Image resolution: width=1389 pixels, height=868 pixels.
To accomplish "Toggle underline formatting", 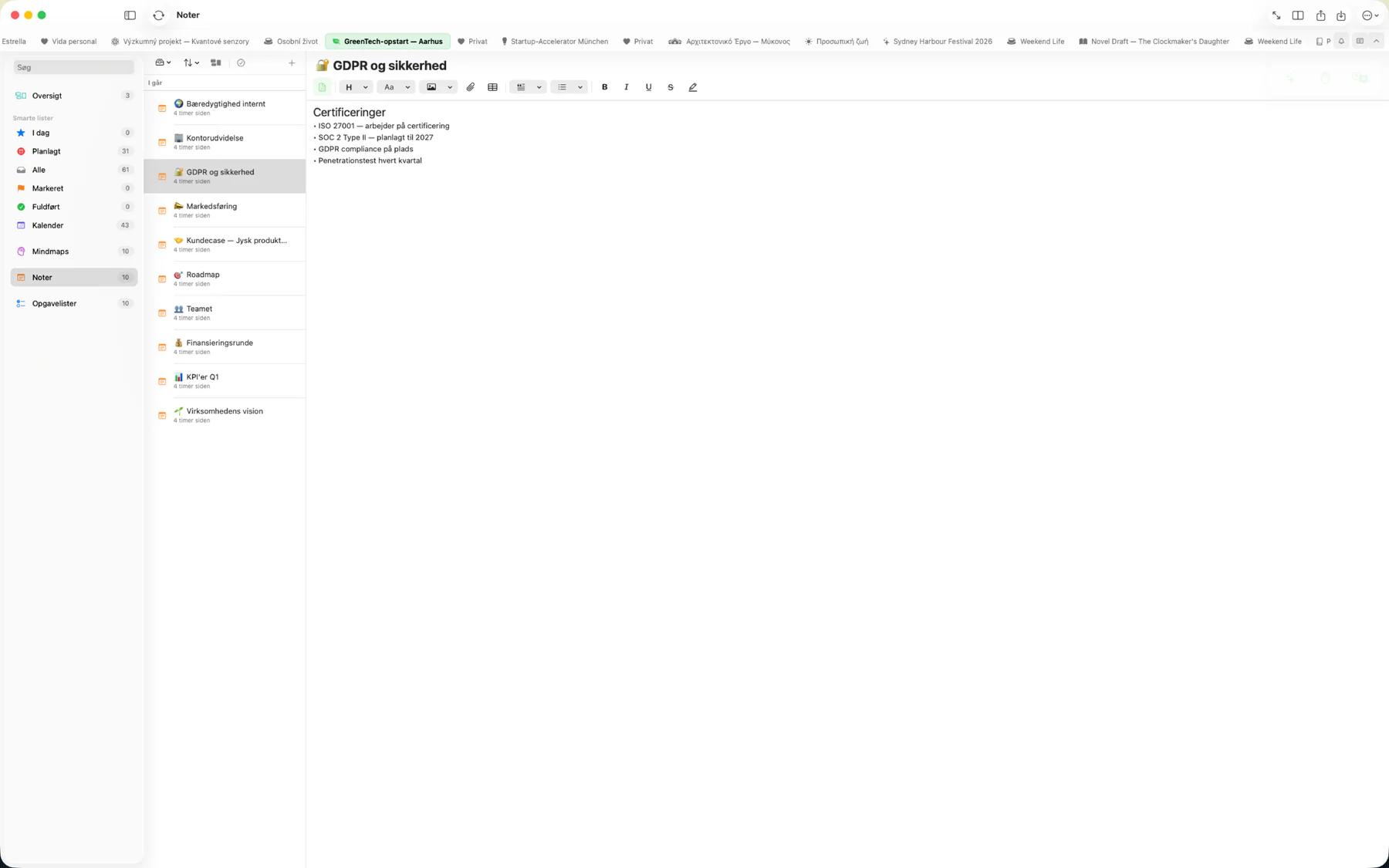I will click(x=648, y=87).
